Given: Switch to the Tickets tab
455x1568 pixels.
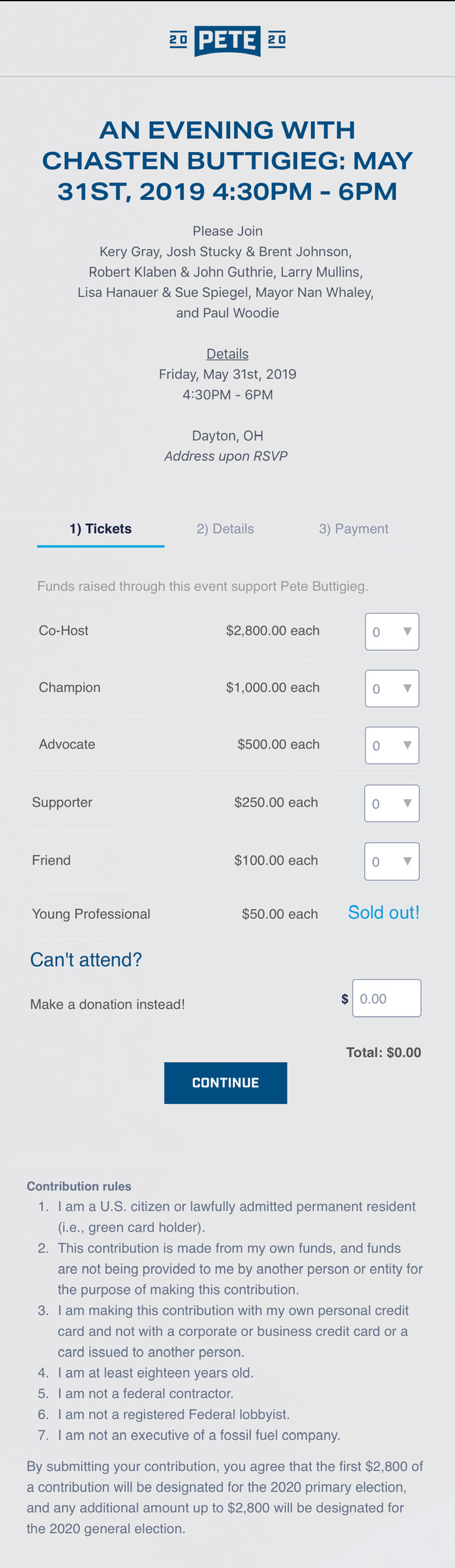Looking at the screenshot, I should click(x=100, y=529).
